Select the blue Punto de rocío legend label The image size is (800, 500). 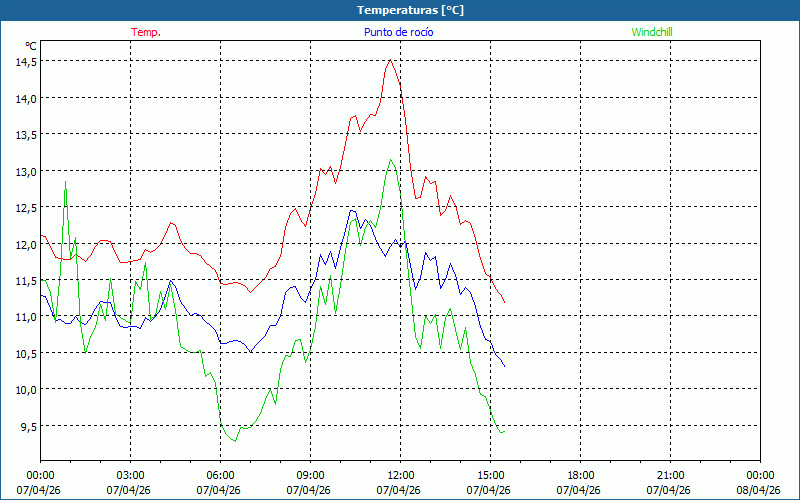(x=398, y=32)
